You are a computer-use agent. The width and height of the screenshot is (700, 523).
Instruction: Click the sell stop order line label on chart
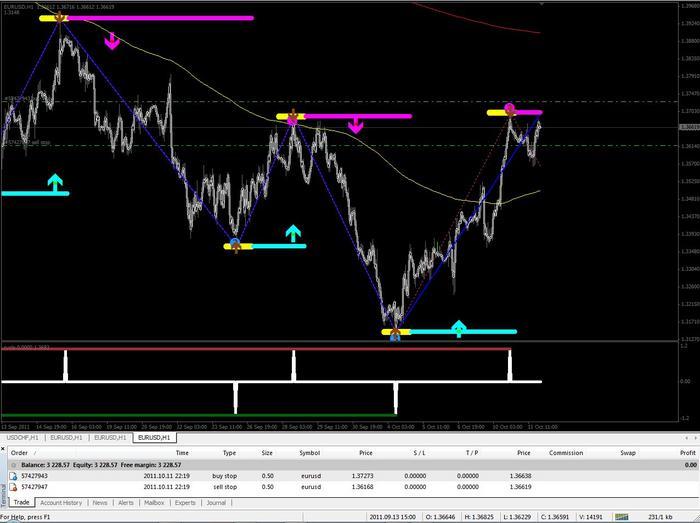click(x=27, y=142)
